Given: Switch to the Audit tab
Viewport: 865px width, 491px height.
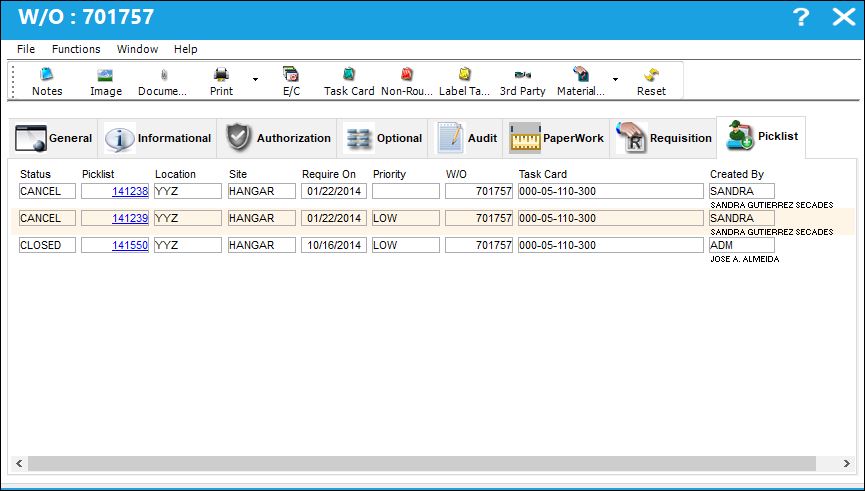Looking at the screenshot, I should tap(466, 138).
